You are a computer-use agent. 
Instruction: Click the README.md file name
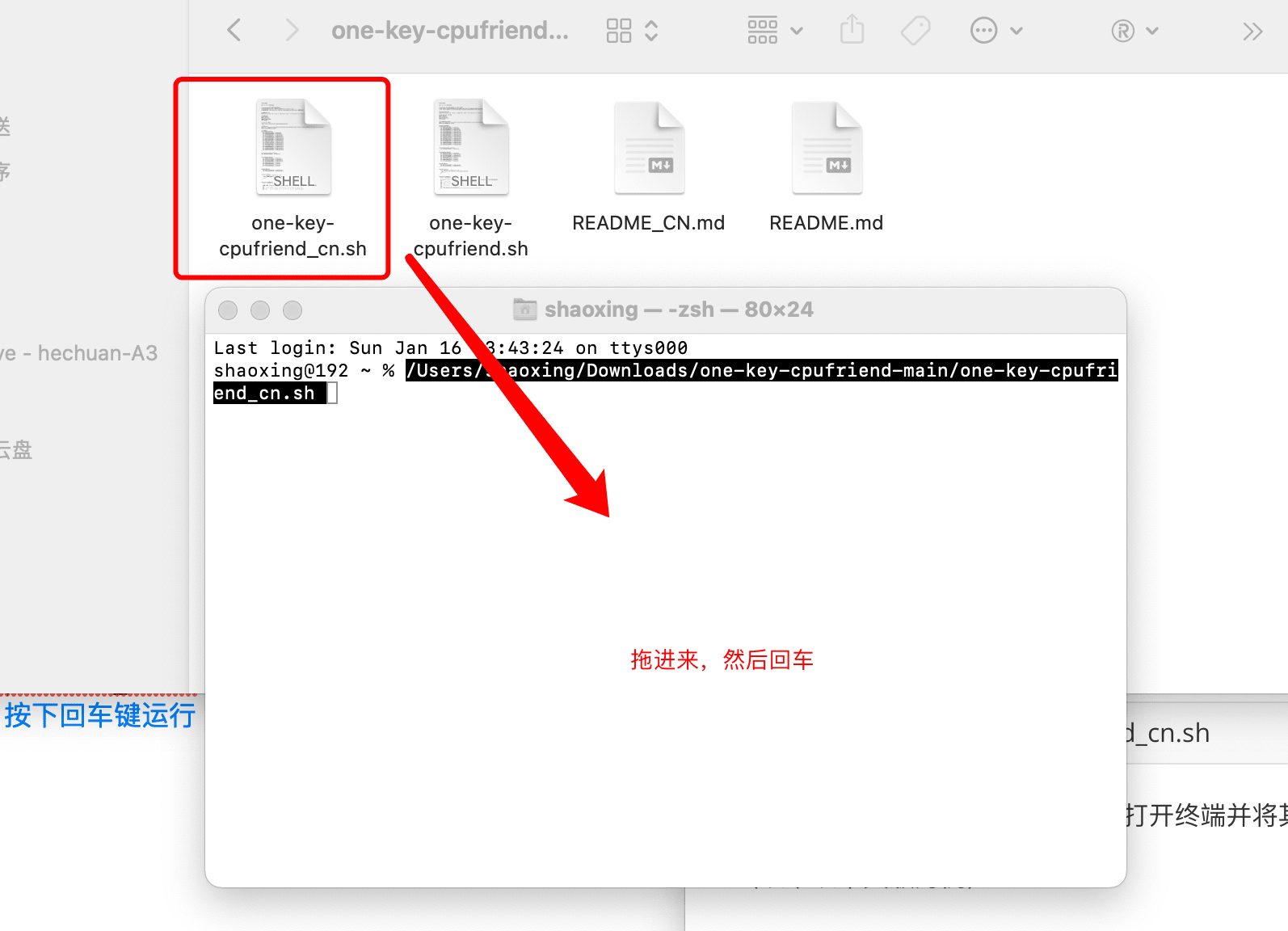click(827, 223)
